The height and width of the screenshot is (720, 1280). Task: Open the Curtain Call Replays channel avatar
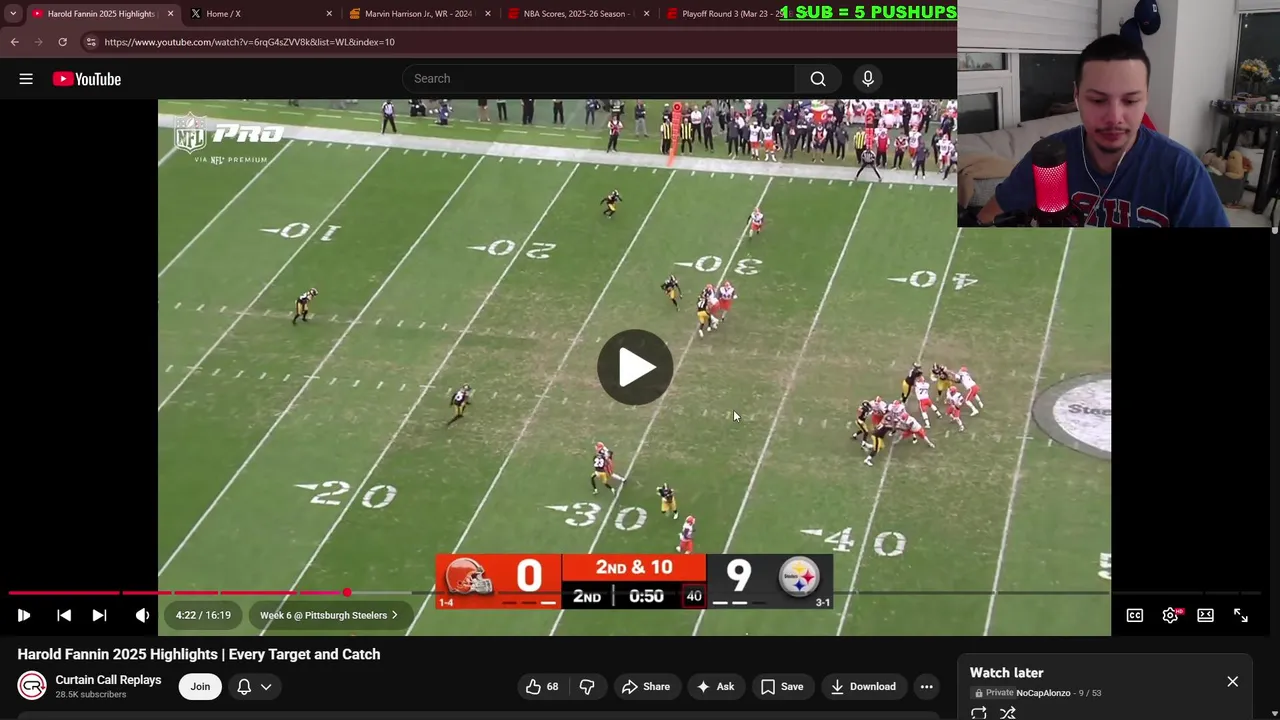tap(32, 686)
